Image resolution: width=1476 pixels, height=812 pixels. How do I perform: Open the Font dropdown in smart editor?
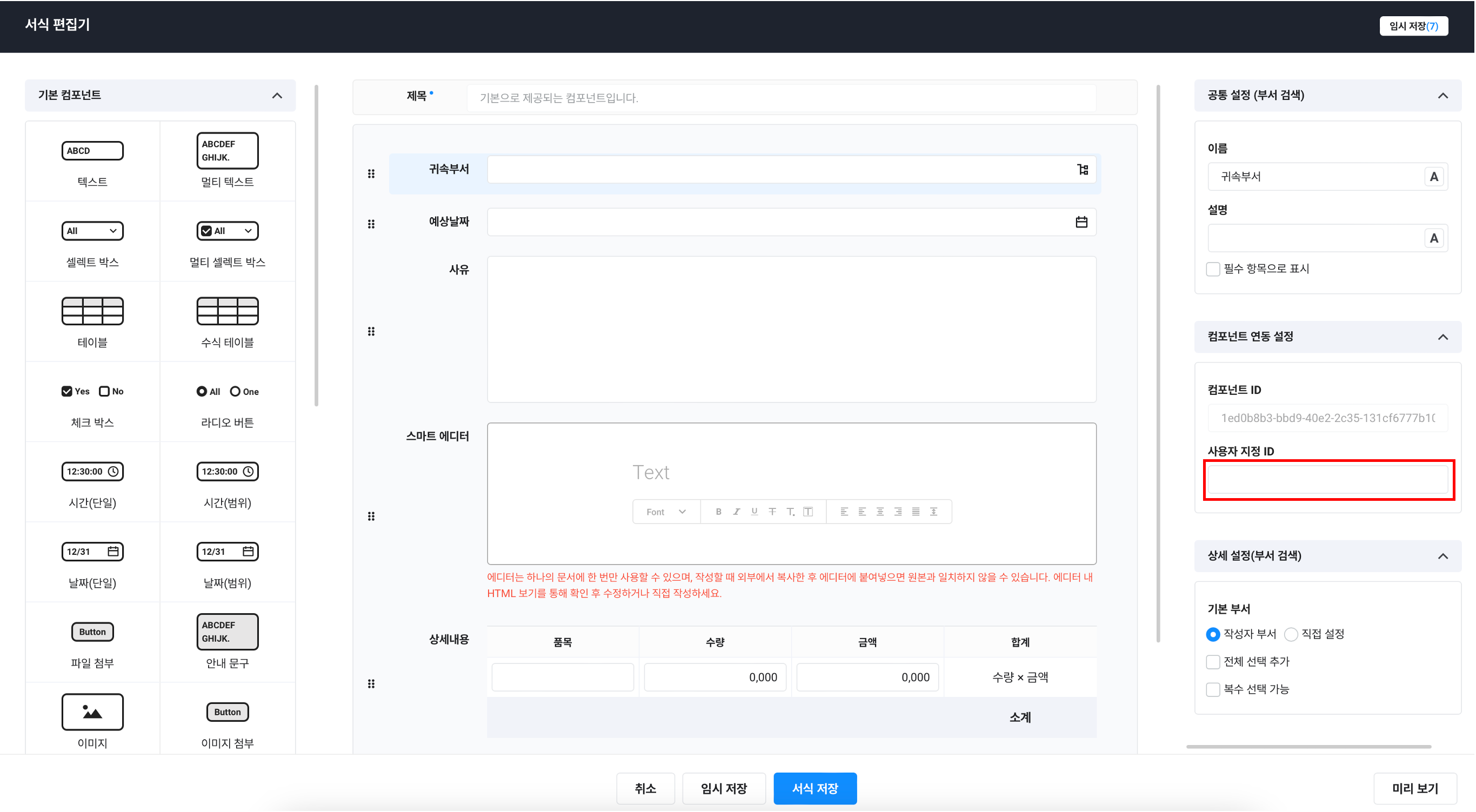[x=666, y=512]
